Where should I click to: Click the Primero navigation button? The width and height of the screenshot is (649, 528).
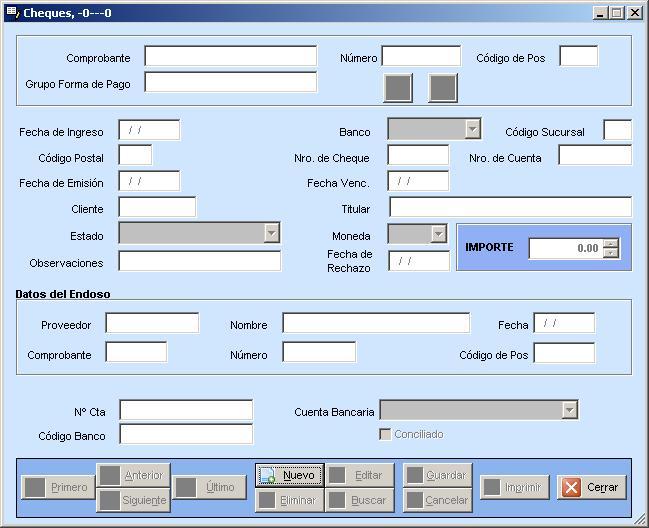[57, 488]
